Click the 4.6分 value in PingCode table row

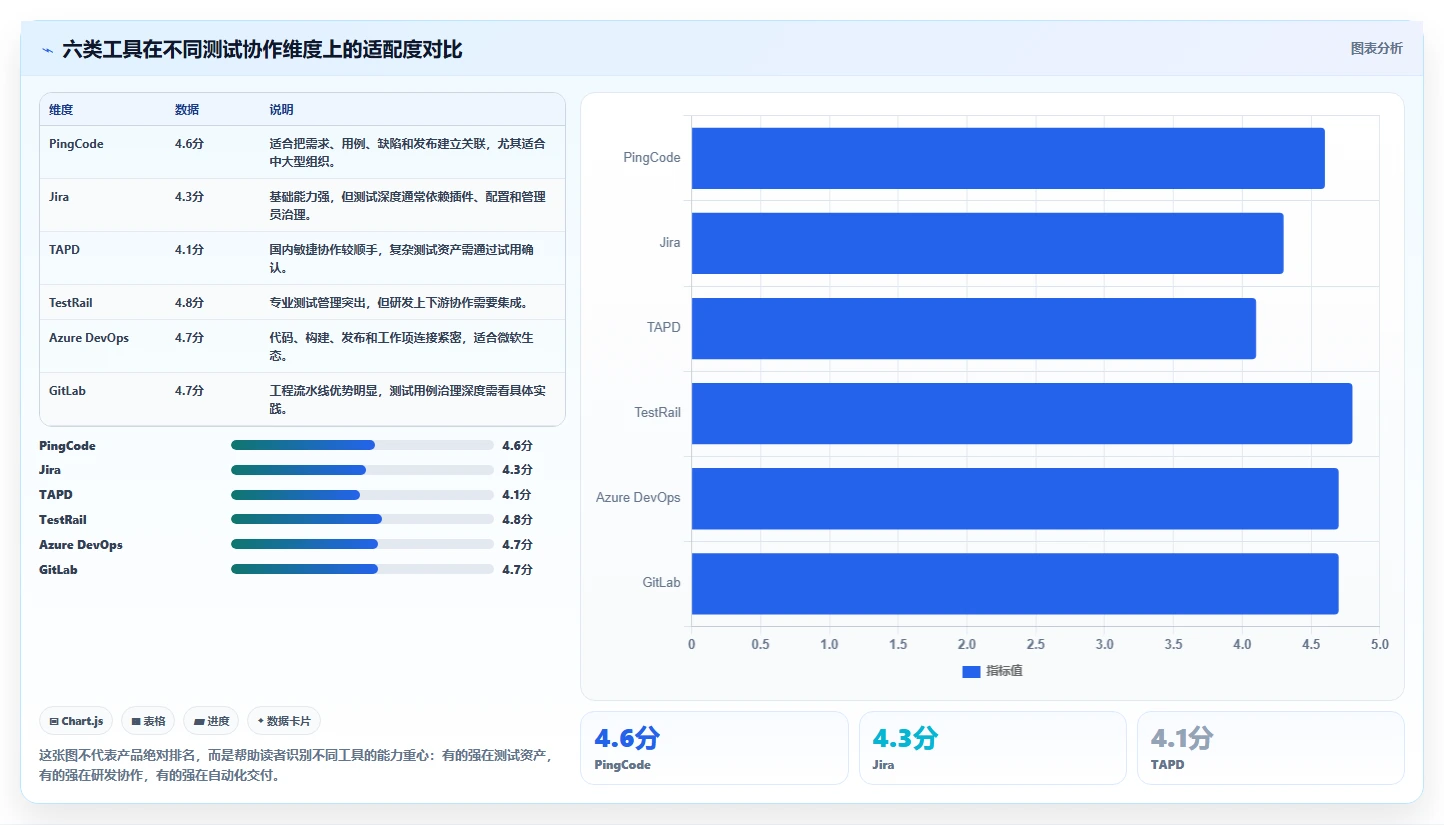pos(189,144)
